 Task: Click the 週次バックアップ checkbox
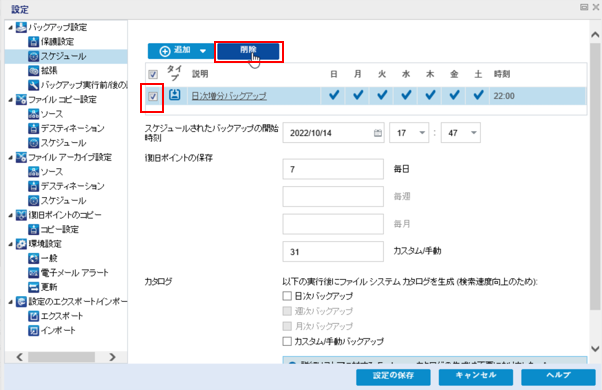tap(287, 311)
